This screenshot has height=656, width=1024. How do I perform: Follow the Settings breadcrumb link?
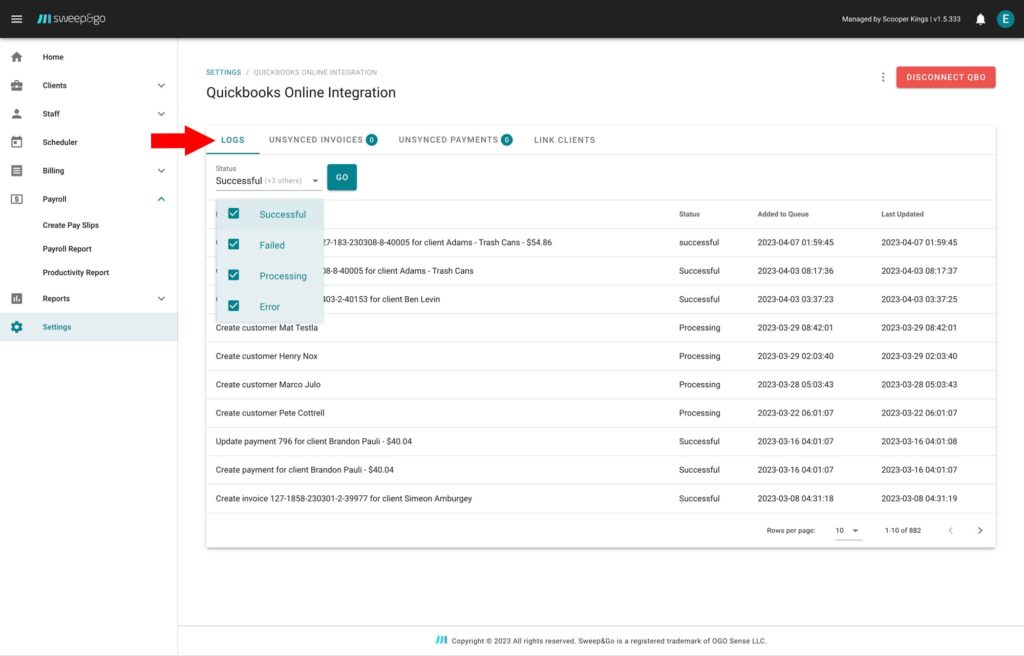(x=223, y=72)
